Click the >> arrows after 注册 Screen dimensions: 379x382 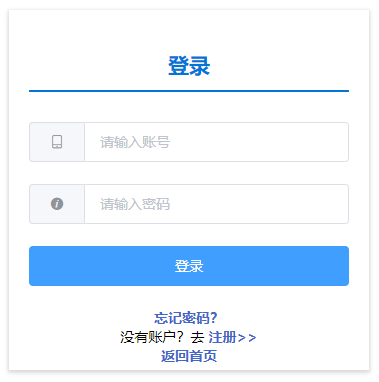[x=247, y=338]
